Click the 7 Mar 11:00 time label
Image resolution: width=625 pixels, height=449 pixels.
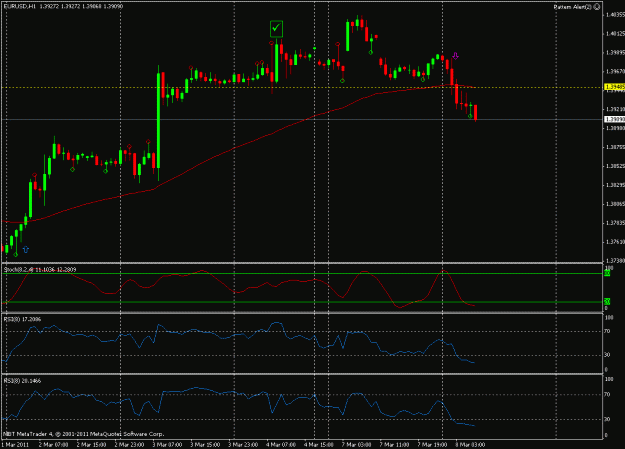point(394,445)
